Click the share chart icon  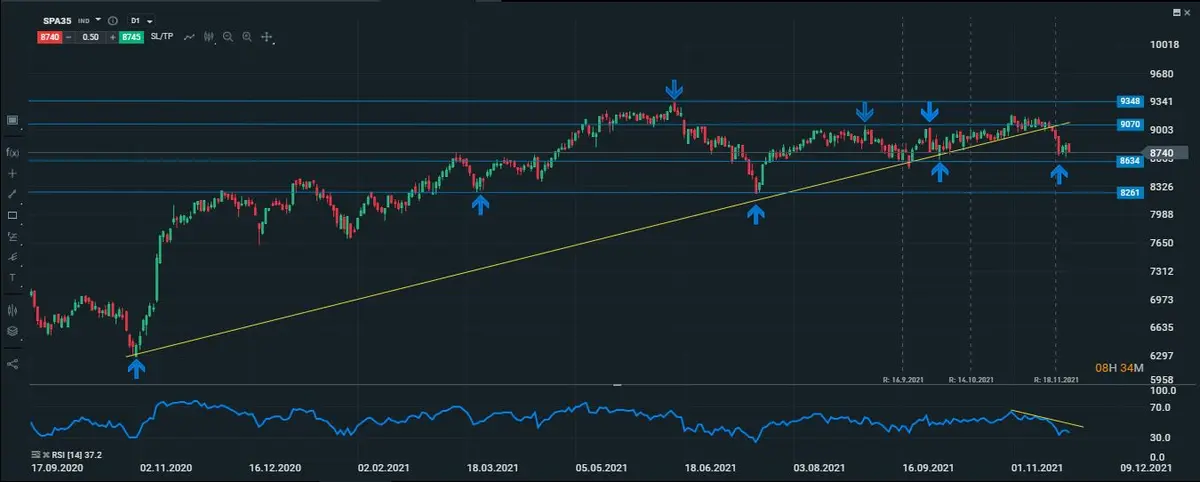13,363
